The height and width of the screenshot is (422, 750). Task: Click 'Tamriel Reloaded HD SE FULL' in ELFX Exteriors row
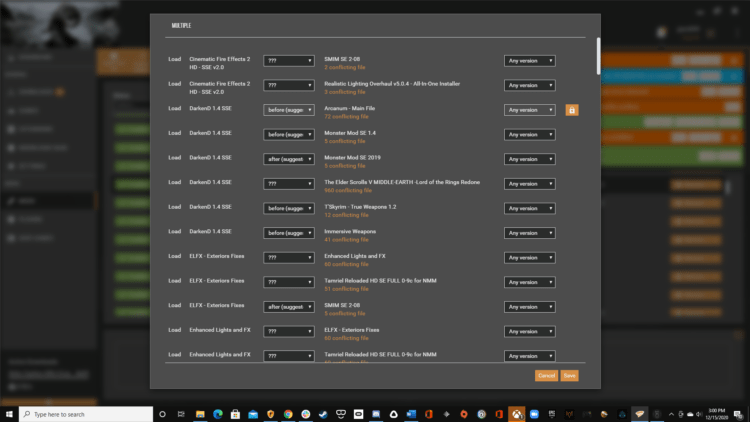(380, 281)
